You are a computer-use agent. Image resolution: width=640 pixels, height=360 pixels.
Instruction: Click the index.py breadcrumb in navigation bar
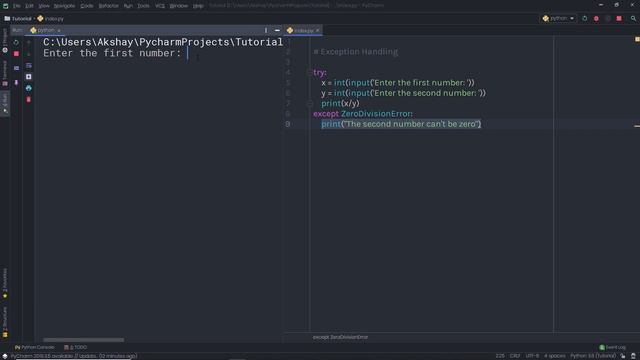click(51, 19)
